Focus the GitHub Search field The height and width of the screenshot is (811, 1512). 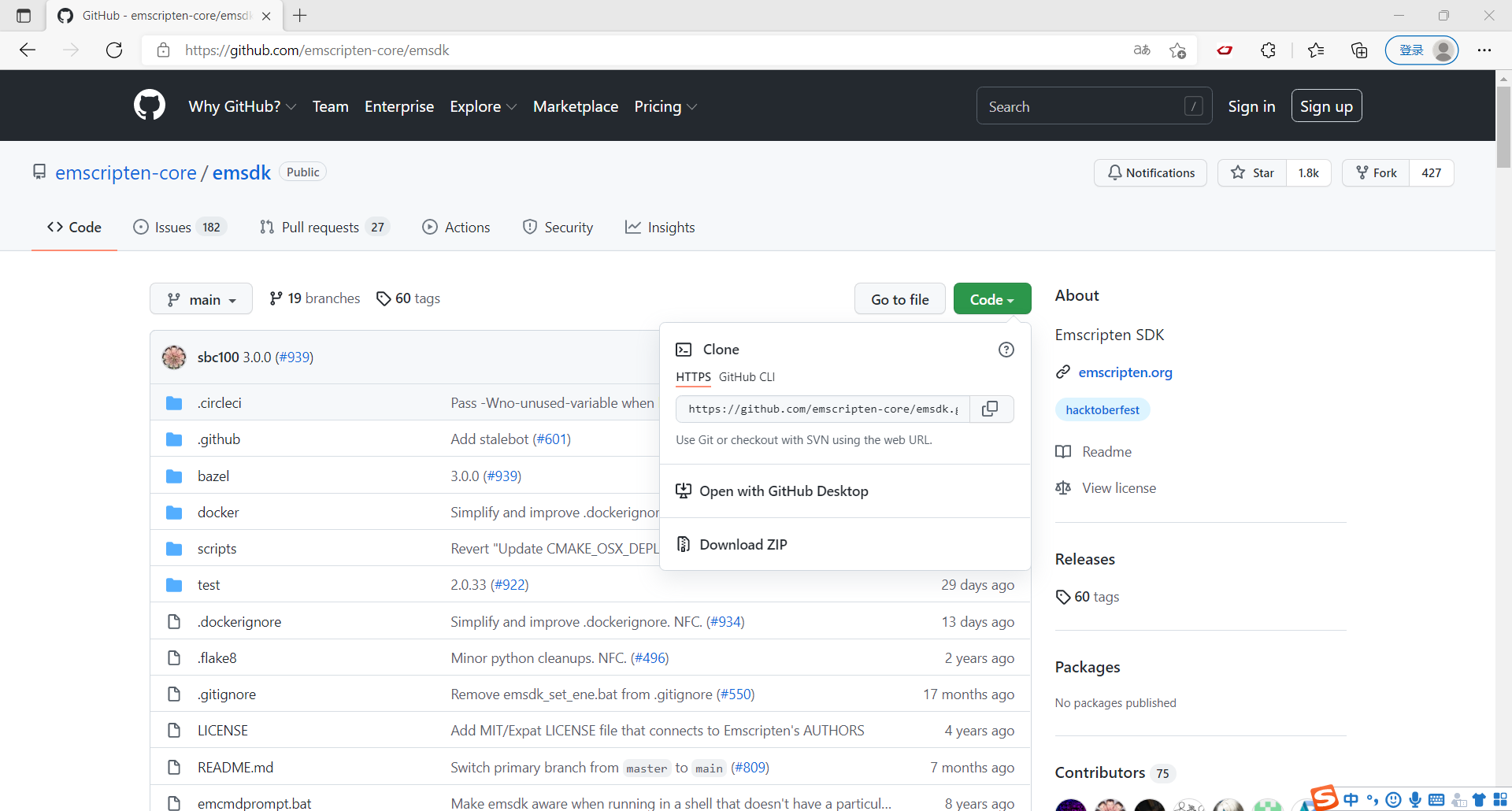(x=1094, y=106)
